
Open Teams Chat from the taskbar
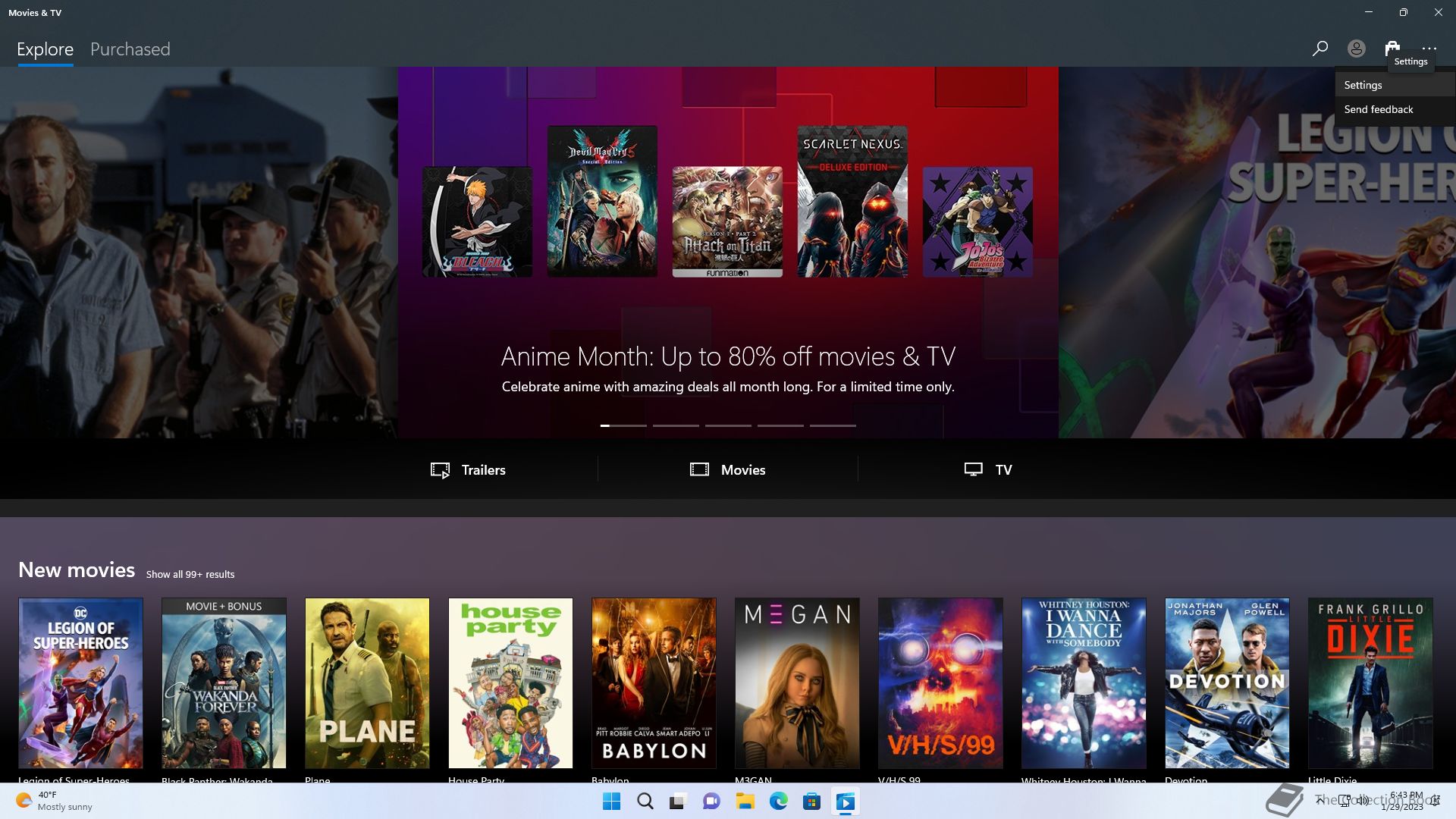[711, 802]
